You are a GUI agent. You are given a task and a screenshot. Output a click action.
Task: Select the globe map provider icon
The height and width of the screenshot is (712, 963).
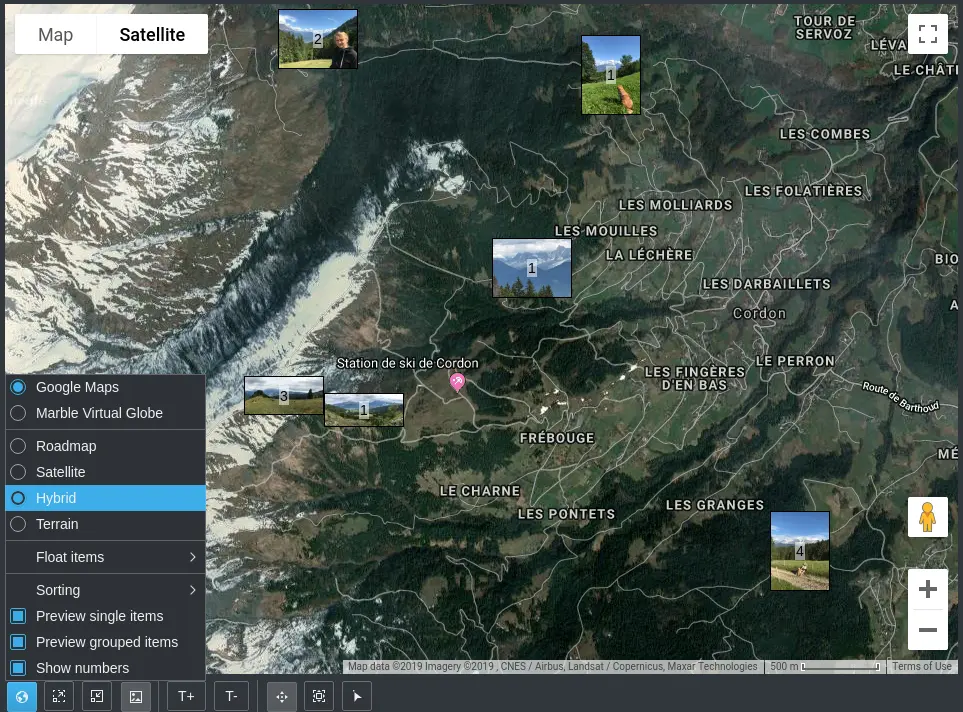pyautogui.click(x=22, y=696)
